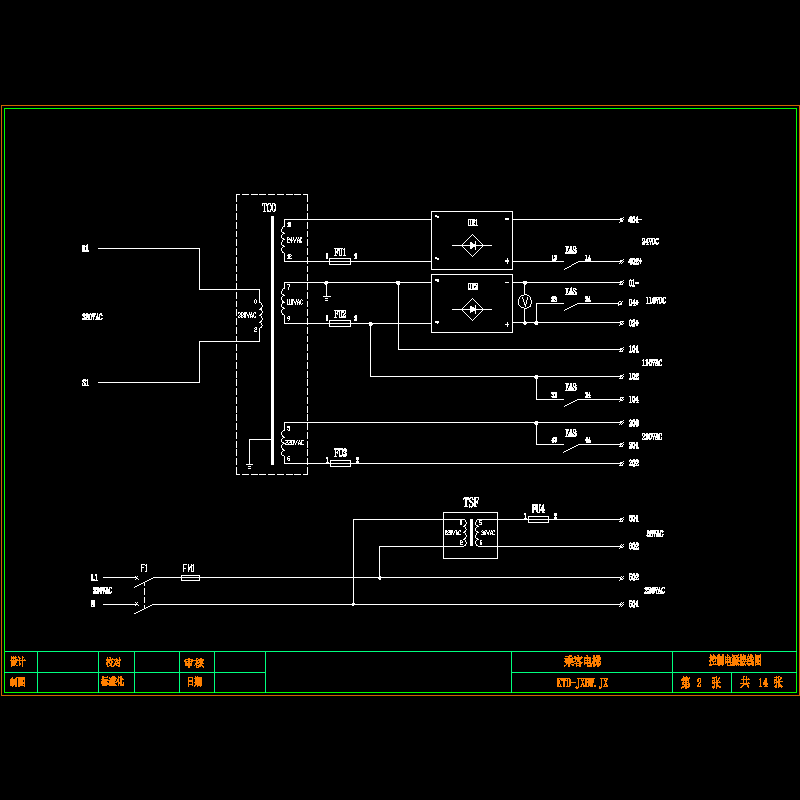Click the 标准化 title block cell

pyautogui.click(x=113, y=682)
